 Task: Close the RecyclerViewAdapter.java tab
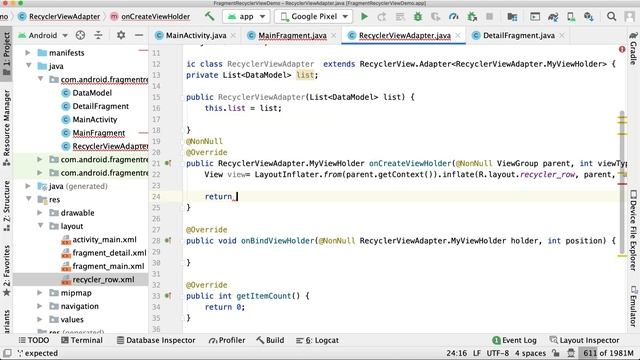pos(458,36)
